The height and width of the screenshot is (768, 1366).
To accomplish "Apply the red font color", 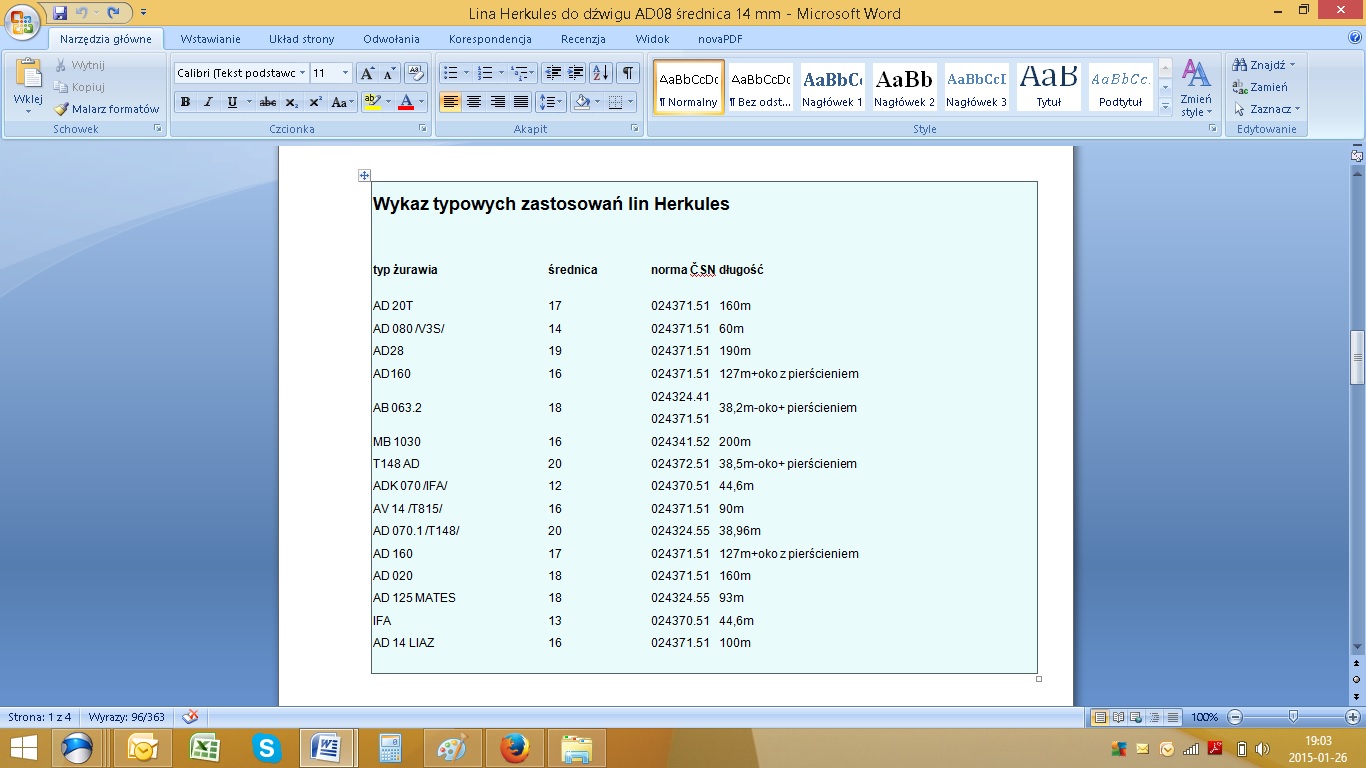I will coord(405,102).
